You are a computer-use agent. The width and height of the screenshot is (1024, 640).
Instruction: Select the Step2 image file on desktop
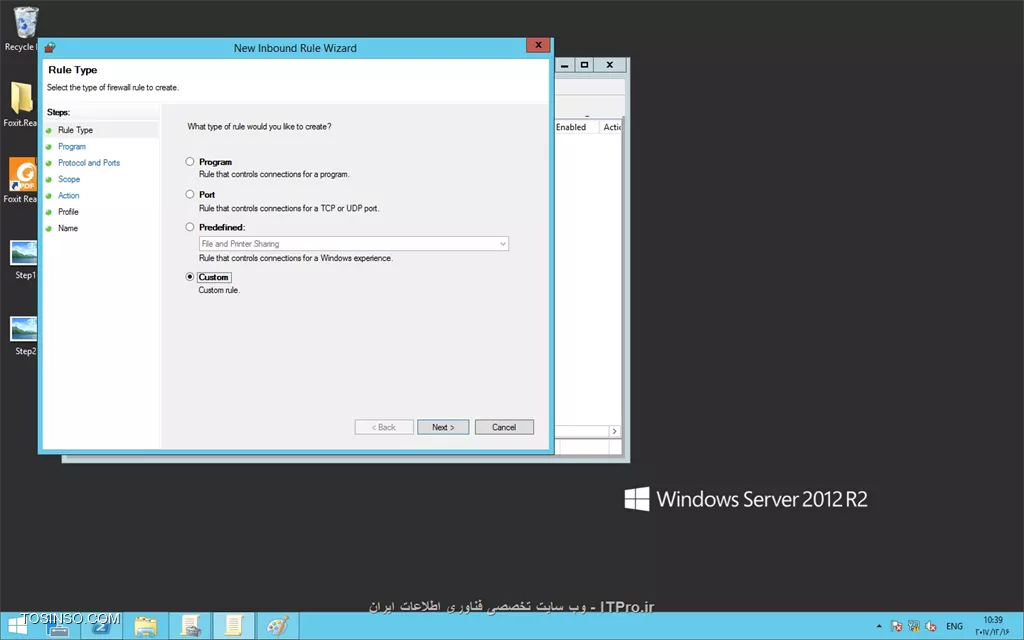(24, 336)
